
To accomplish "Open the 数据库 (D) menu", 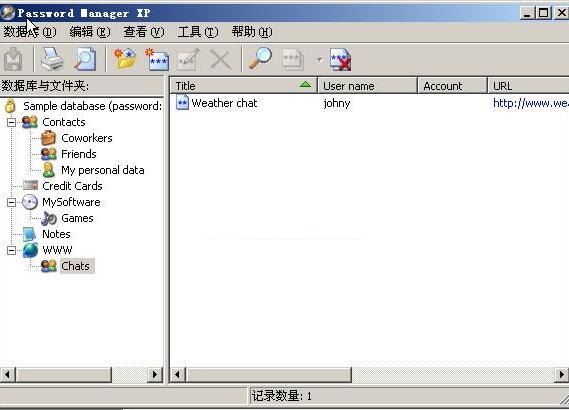I will 30,32.
